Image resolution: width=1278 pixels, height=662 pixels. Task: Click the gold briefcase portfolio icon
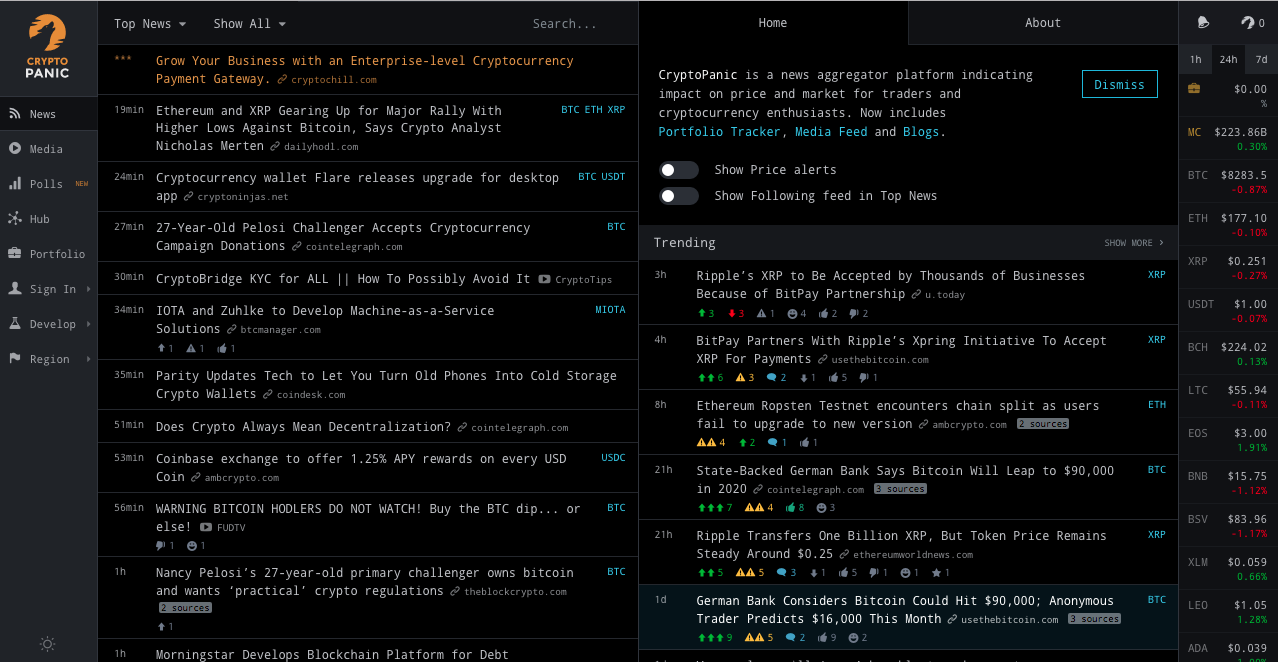click(1194, 89)
